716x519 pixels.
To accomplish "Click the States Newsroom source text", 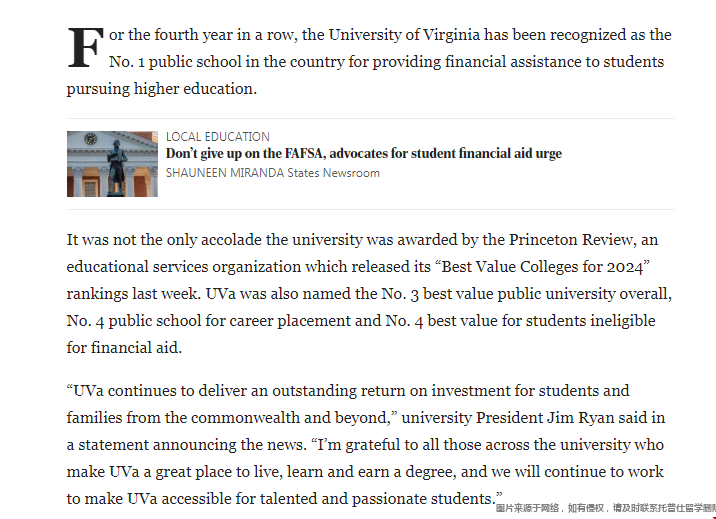I will pyautogui.click(x=333, y=173).
